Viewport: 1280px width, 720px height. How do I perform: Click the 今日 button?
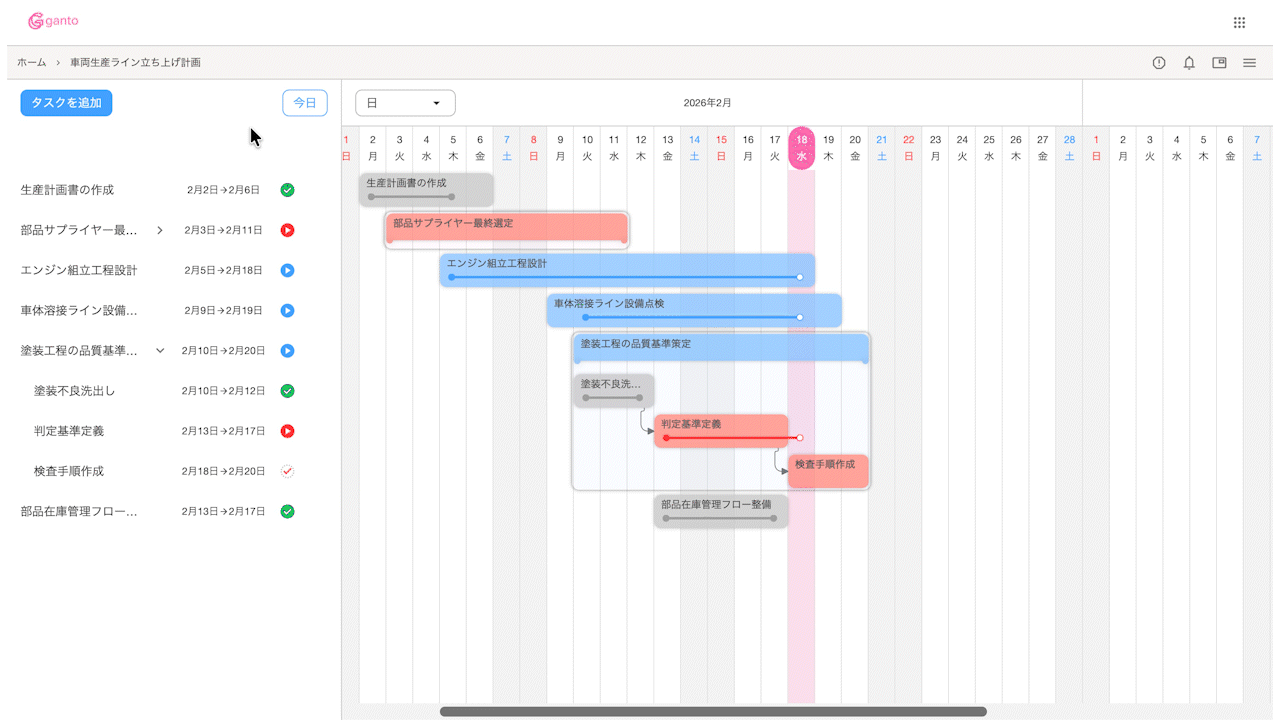(305, 103)
